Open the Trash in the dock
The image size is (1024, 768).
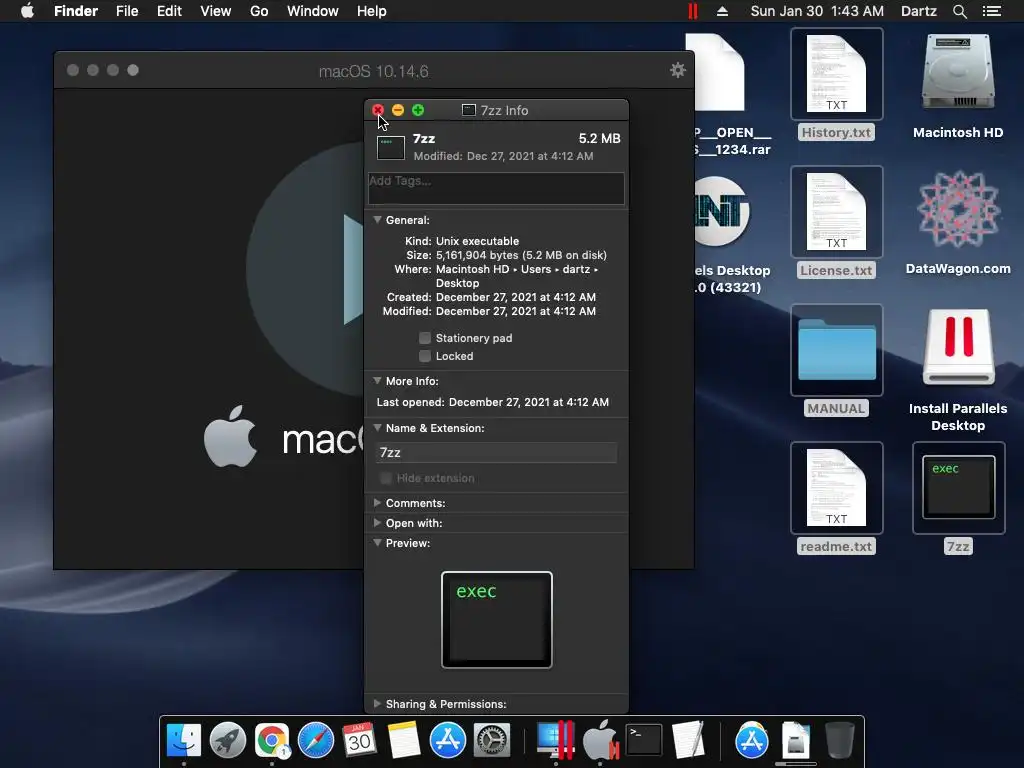coord(839,741)
